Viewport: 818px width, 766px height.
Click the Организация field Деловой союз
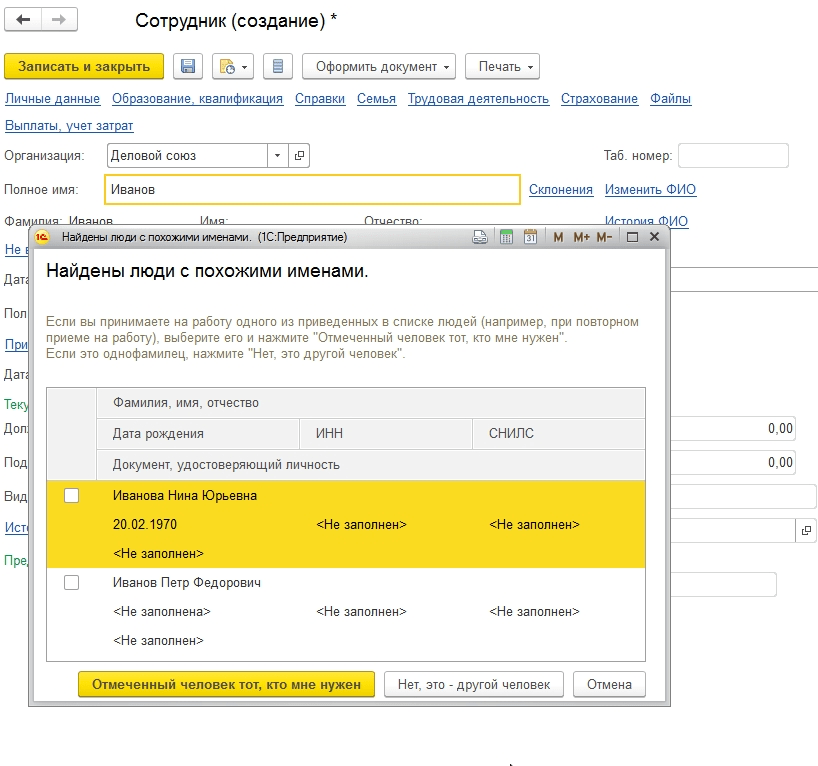coord(187,155)
